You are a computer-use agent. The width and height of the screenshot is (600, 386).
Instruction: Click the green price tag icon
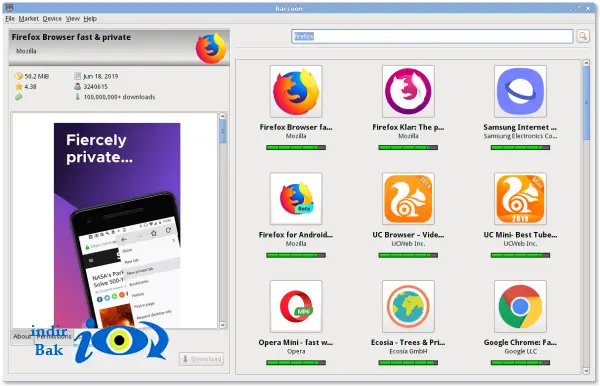[18, 97]
